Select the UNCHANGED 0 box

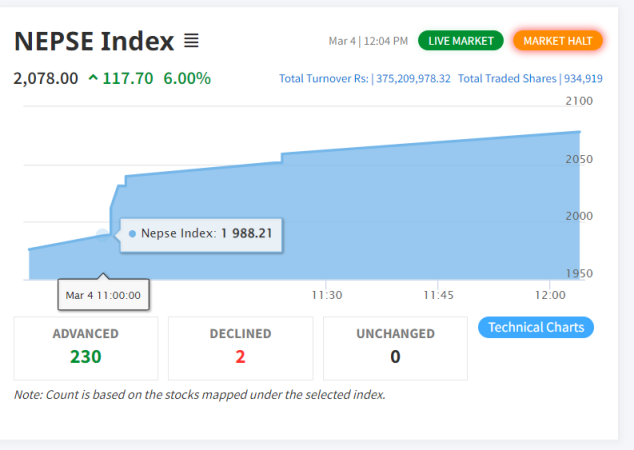(395, 346)
